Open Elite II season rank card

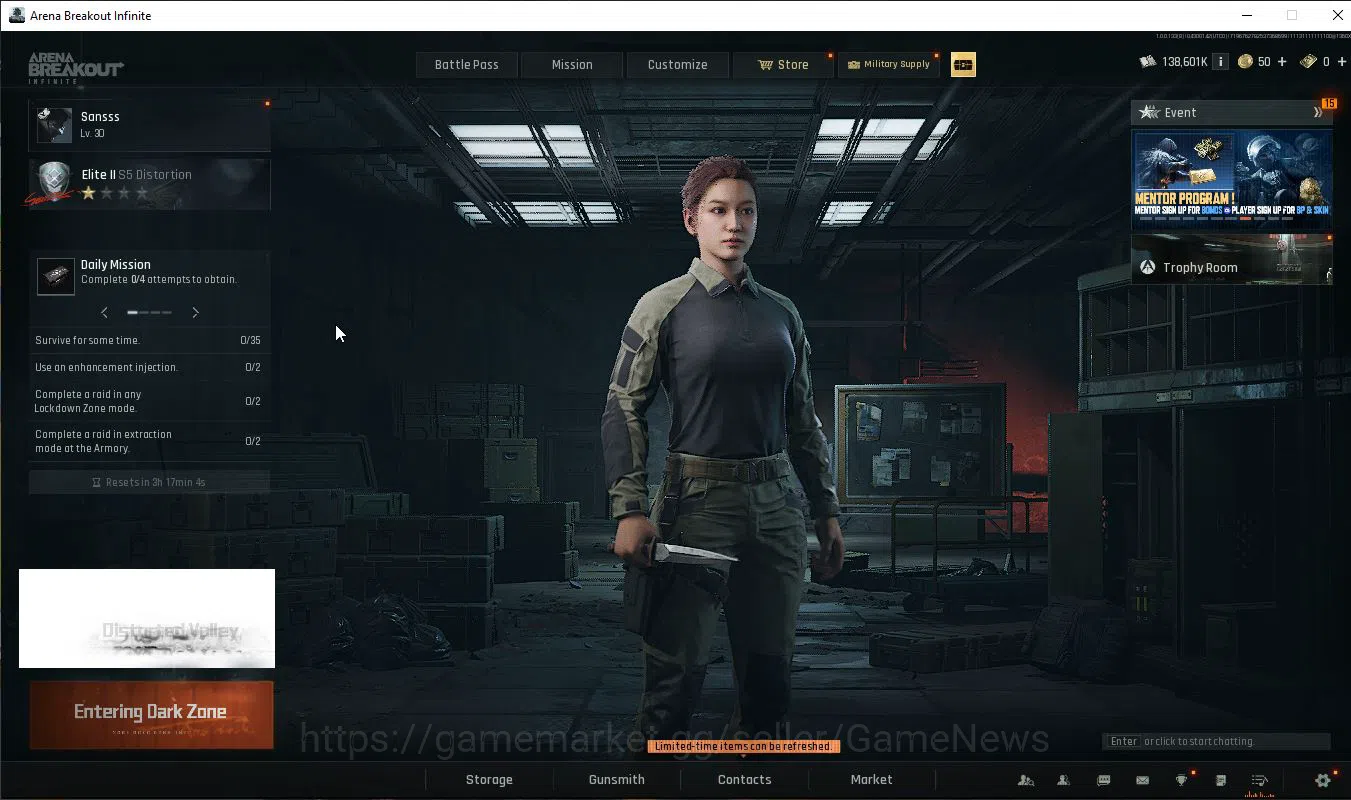tap(150, 184)
